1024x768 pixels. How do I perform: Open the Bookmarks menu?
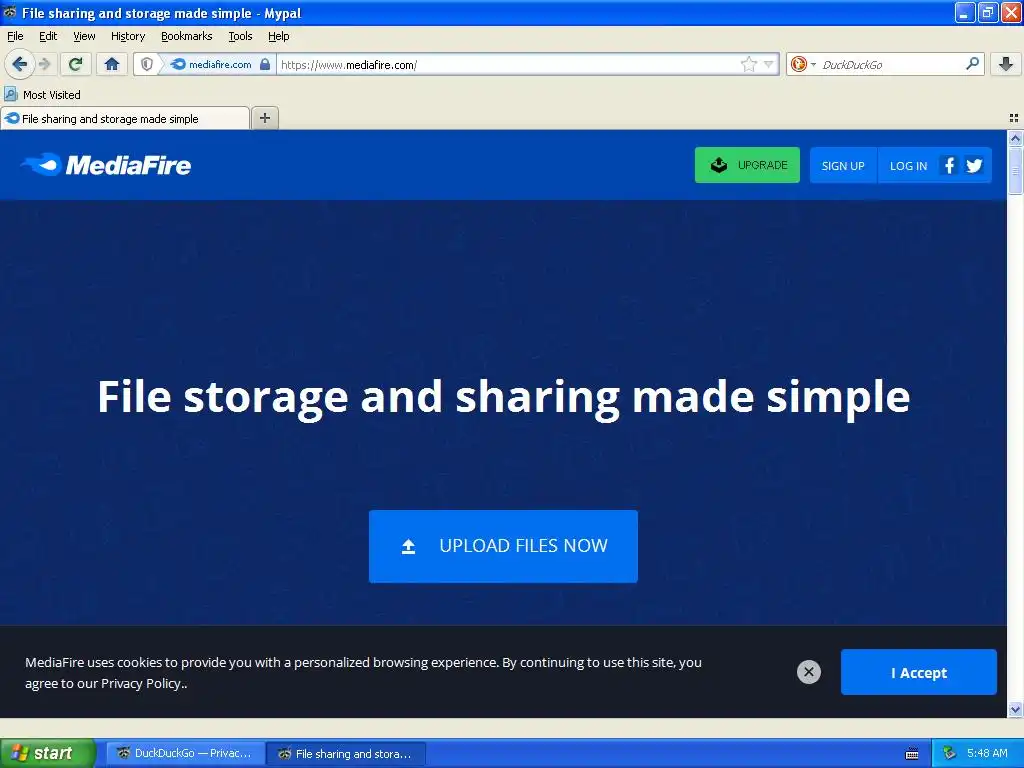186,36
